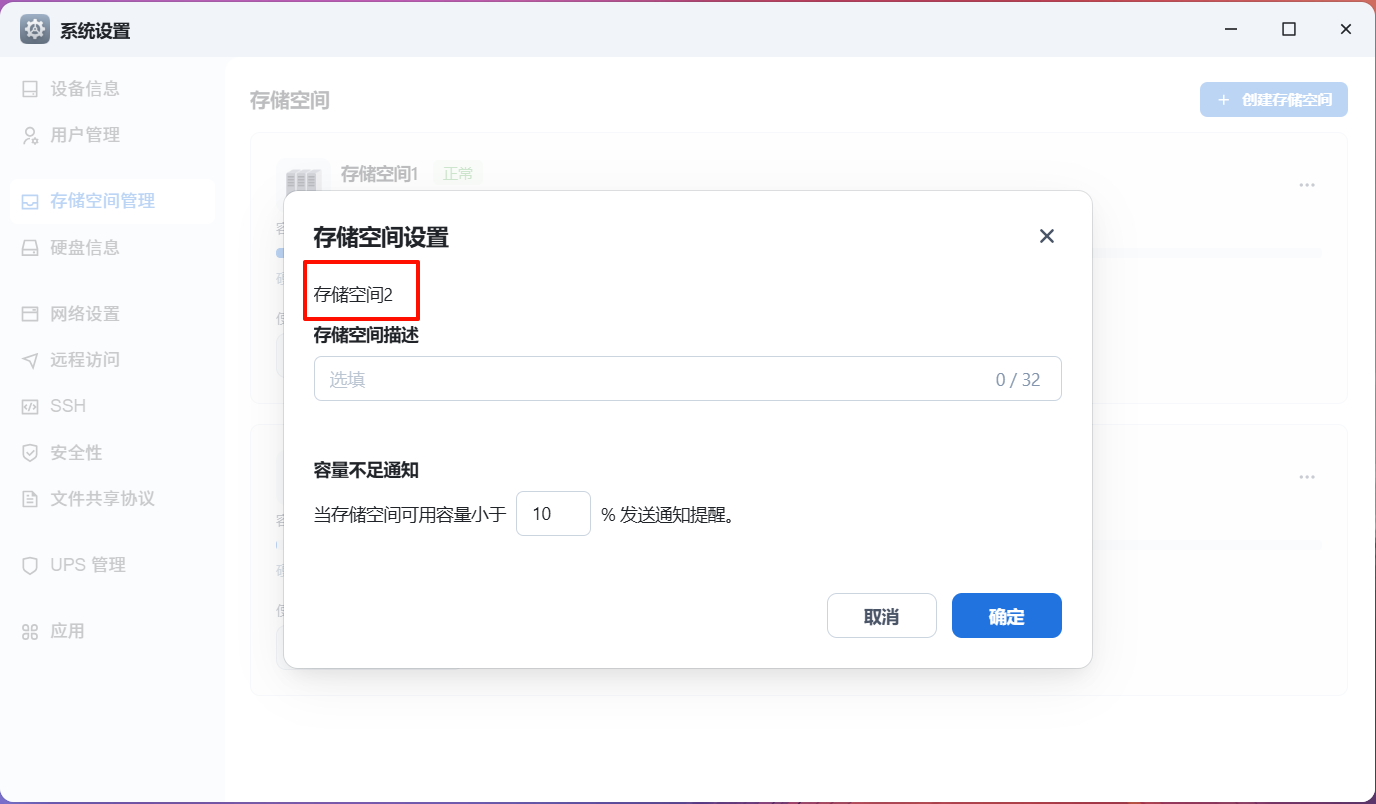1376x804 pixels.
Task: Click the 0 / 32 character counter
Action: click(1018, 380)
